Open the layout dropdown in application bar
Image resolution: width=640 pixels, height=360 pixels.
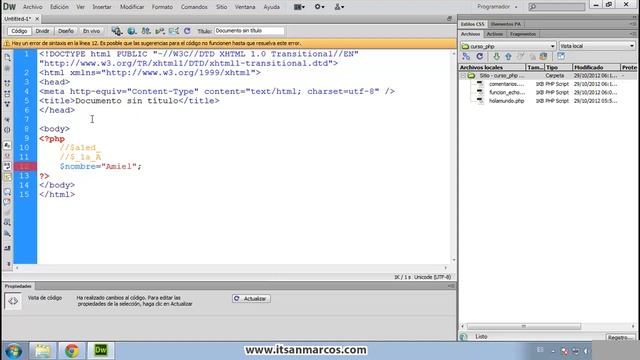299,7
